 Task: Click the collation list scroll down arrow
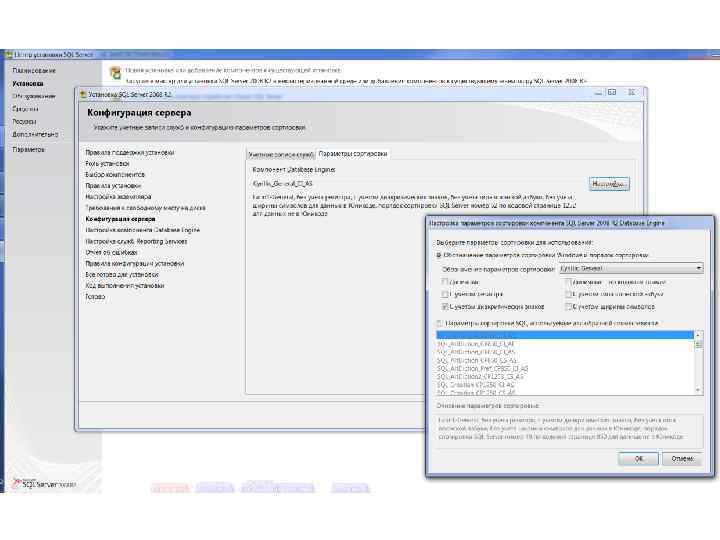point(698,390)
